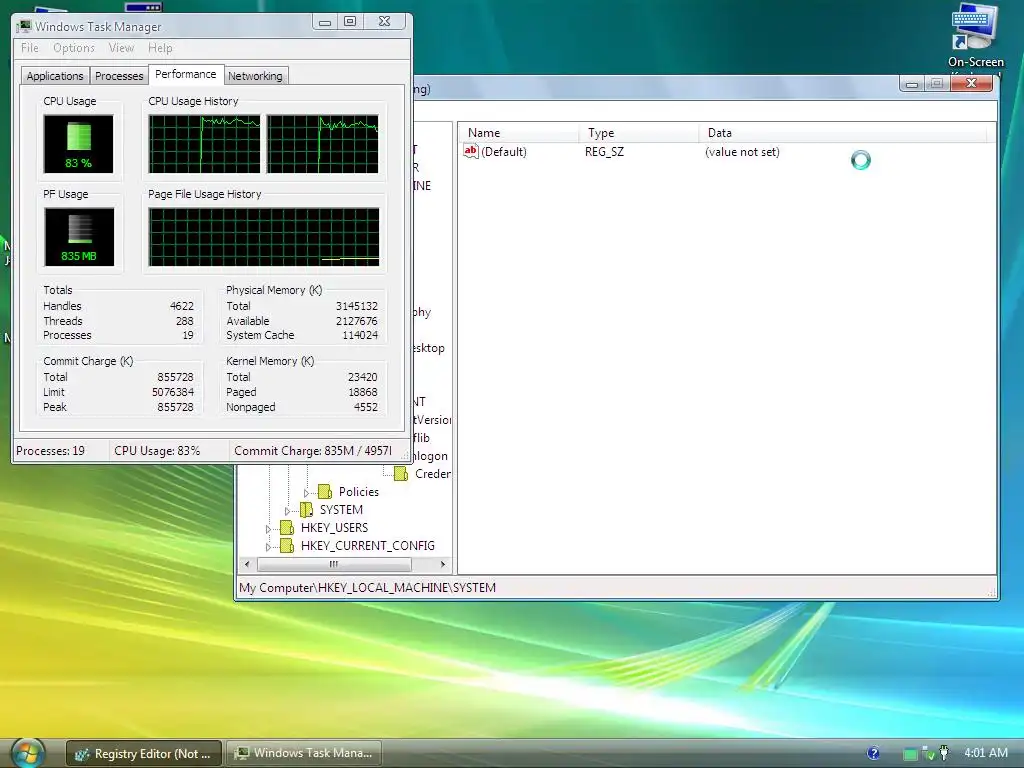The image size is (1024, 768).
Task: Expand the Policies registry key
Action: (x=306, y=492)
